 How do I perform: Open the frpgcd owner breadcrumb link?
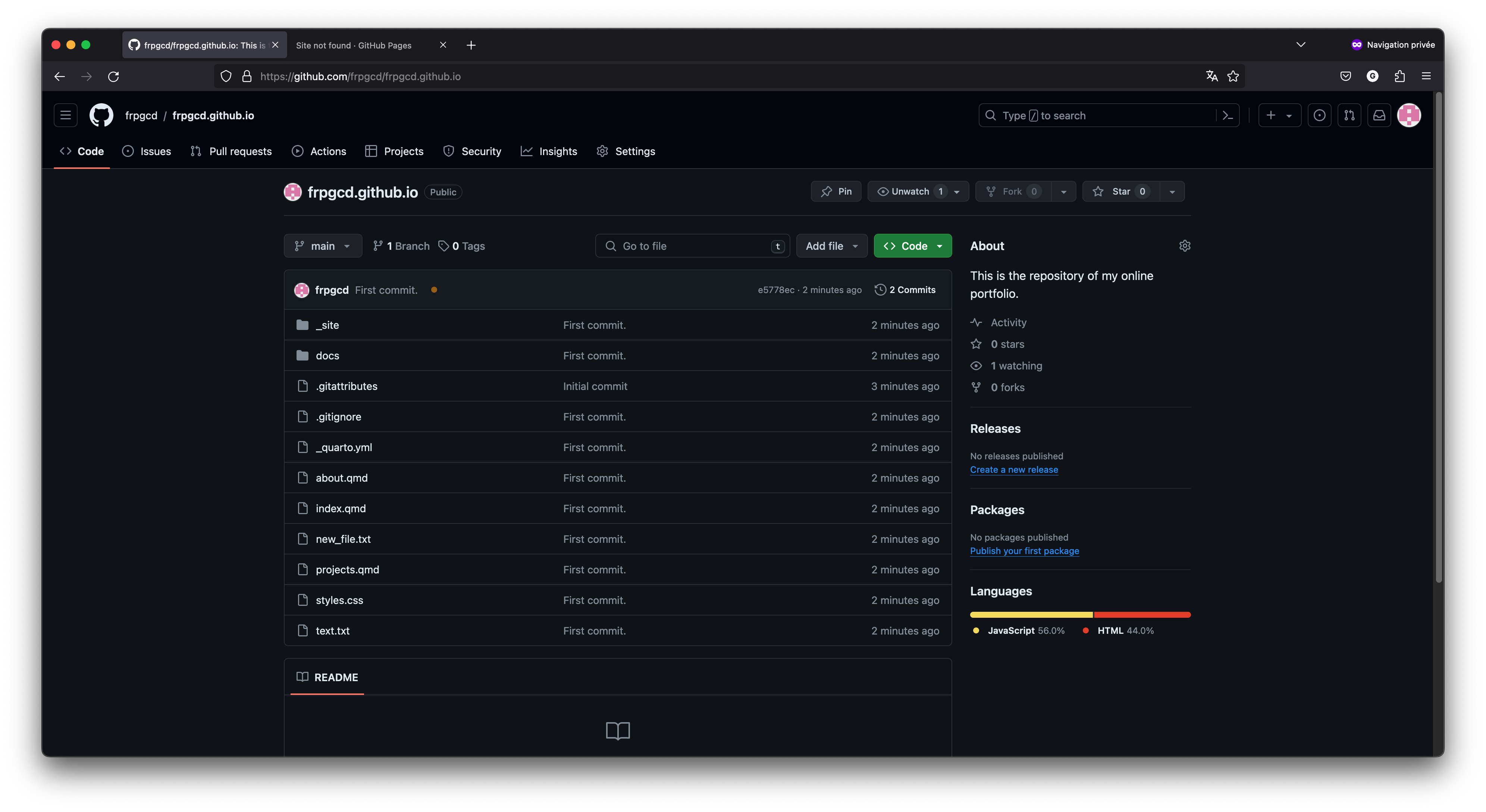tap(141, 115)
